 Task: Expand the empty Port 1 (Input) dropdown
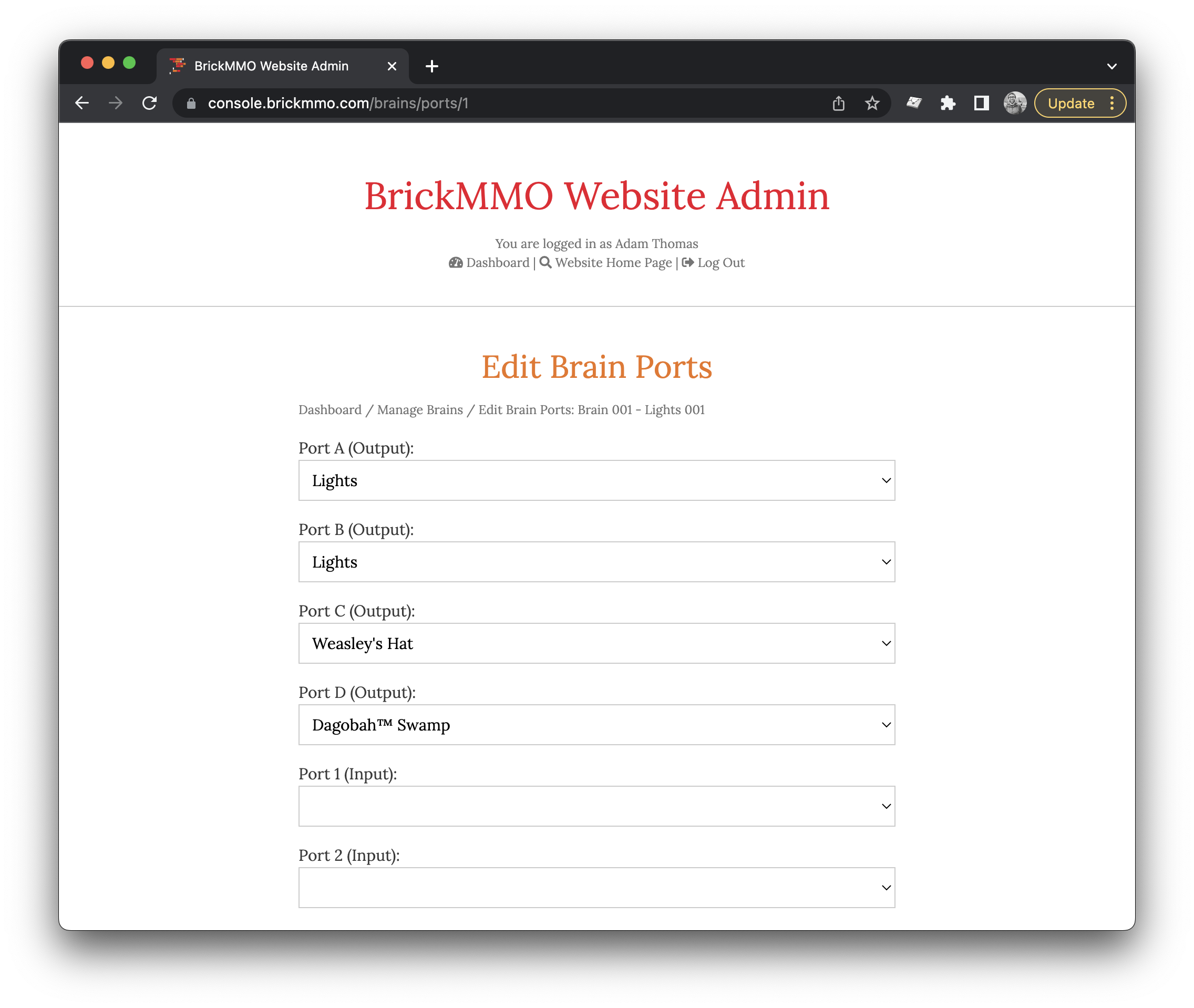point(596,806)
